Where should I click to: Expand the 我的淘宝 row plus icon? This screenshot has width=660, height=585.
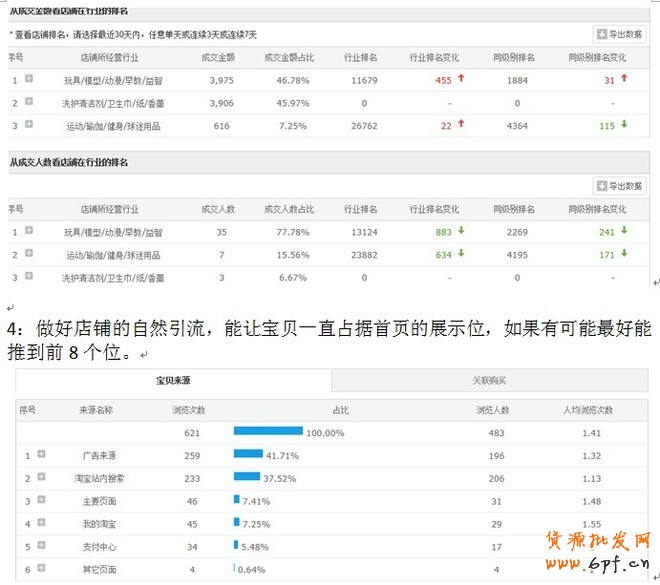tap(42, 522)
